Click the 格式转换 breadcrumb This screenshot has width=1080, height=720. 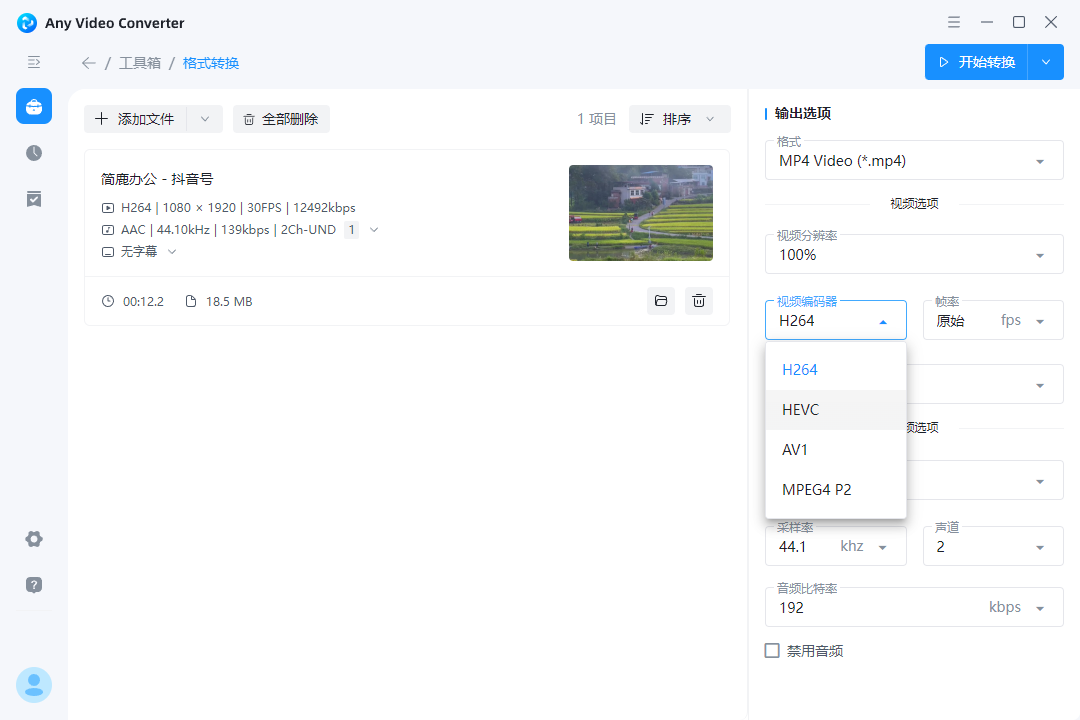[x=211, y=63]
